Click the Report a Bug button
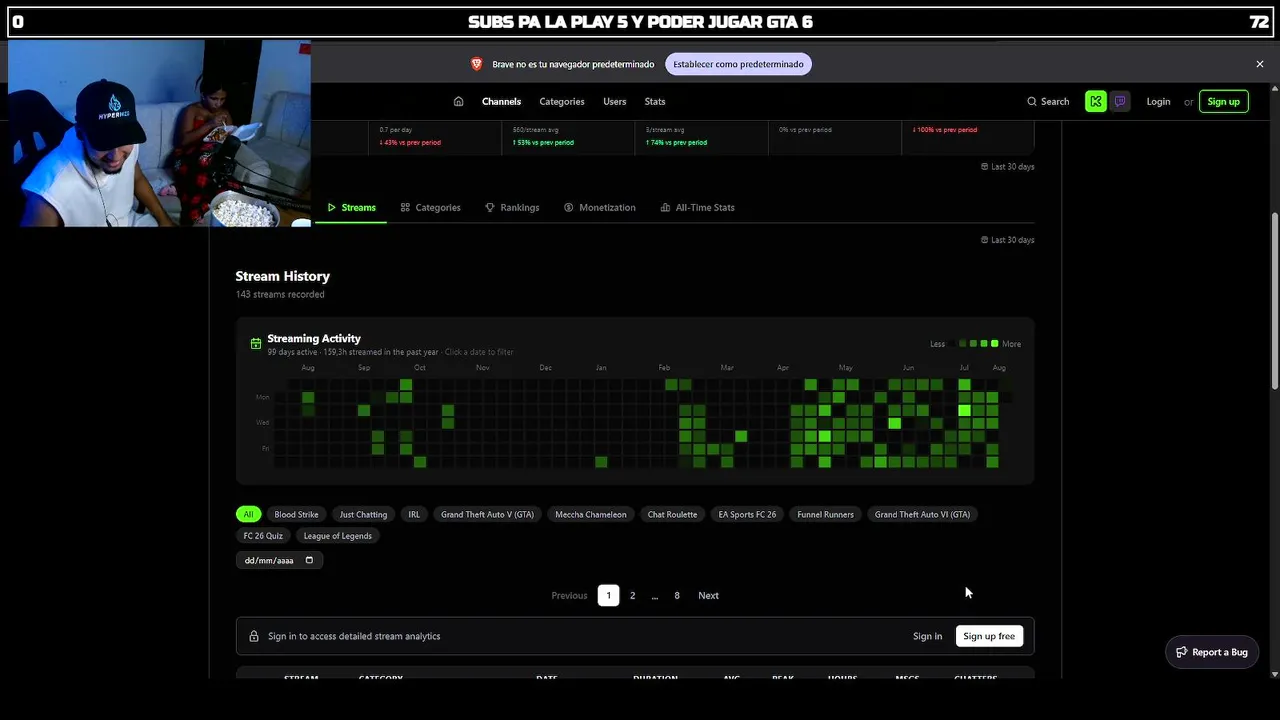Viewport: 1280px width, 720px height. click(1212, 652)
